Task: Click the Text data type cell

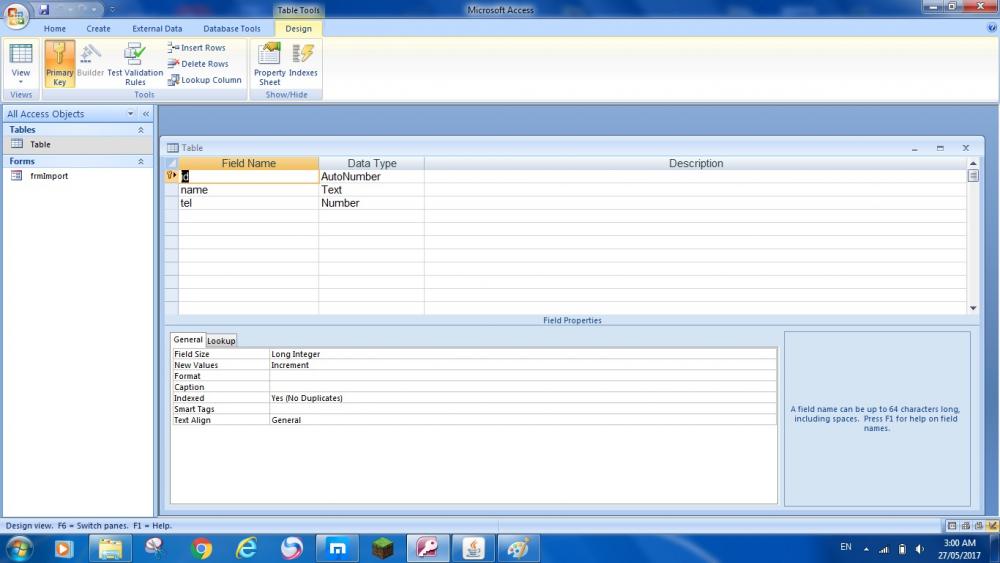Action: (371, 190)
